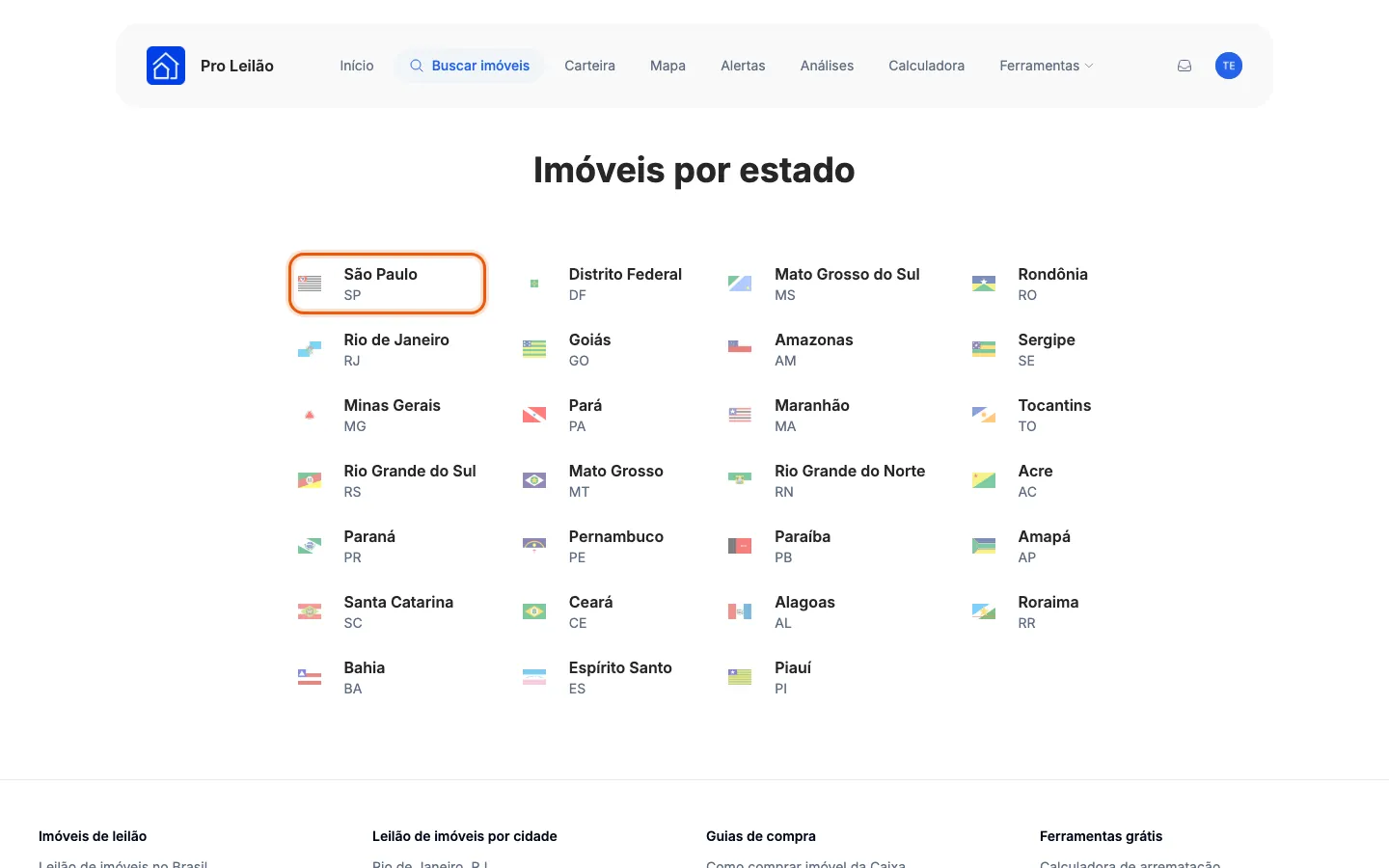1389x868 pixels.
Task: Click the Mato Grosso do Sul flag
Action: click(x=740, y=284)
